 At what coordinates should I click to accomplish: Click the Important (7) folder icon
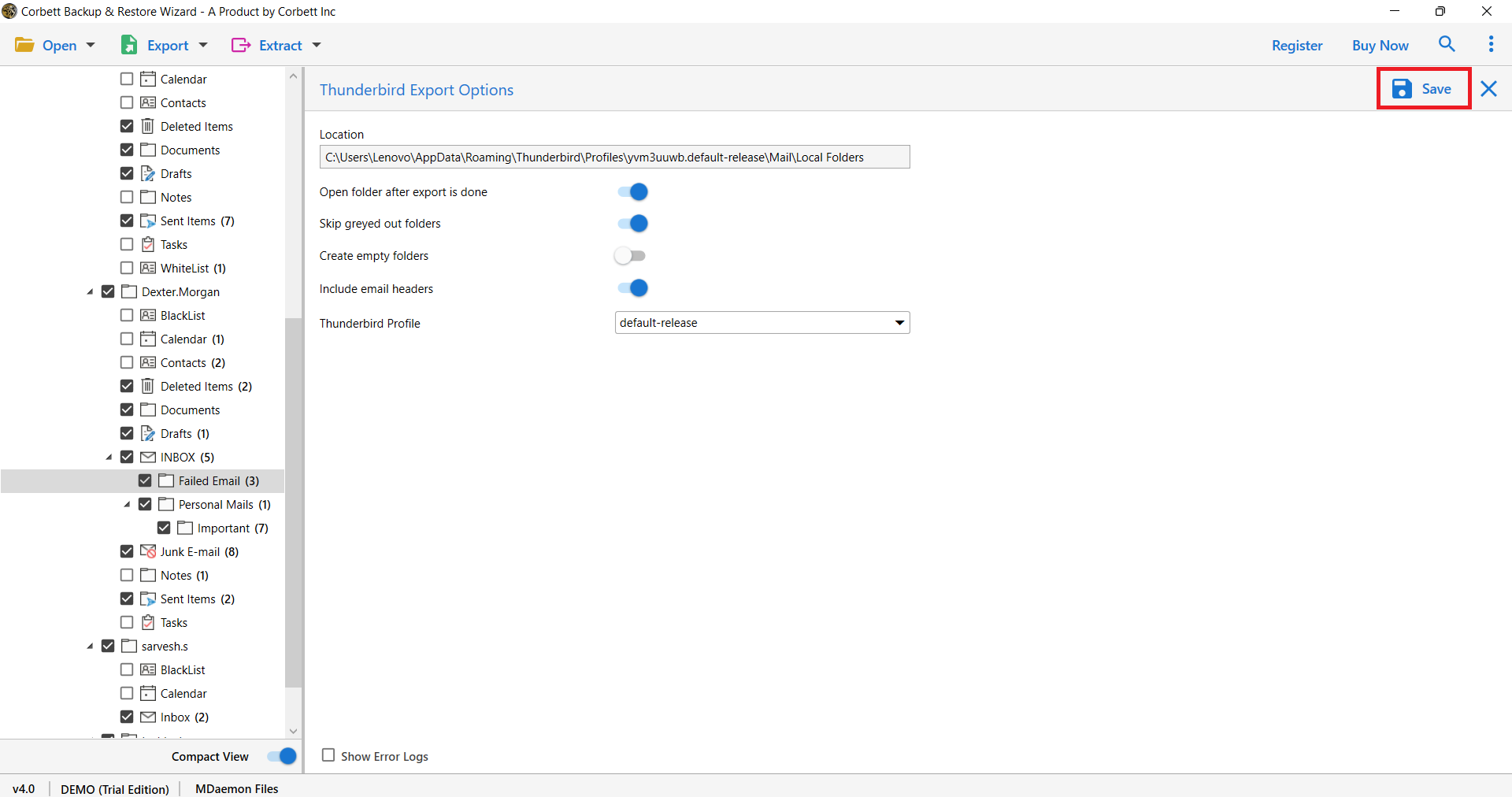(x=185, y=528)
